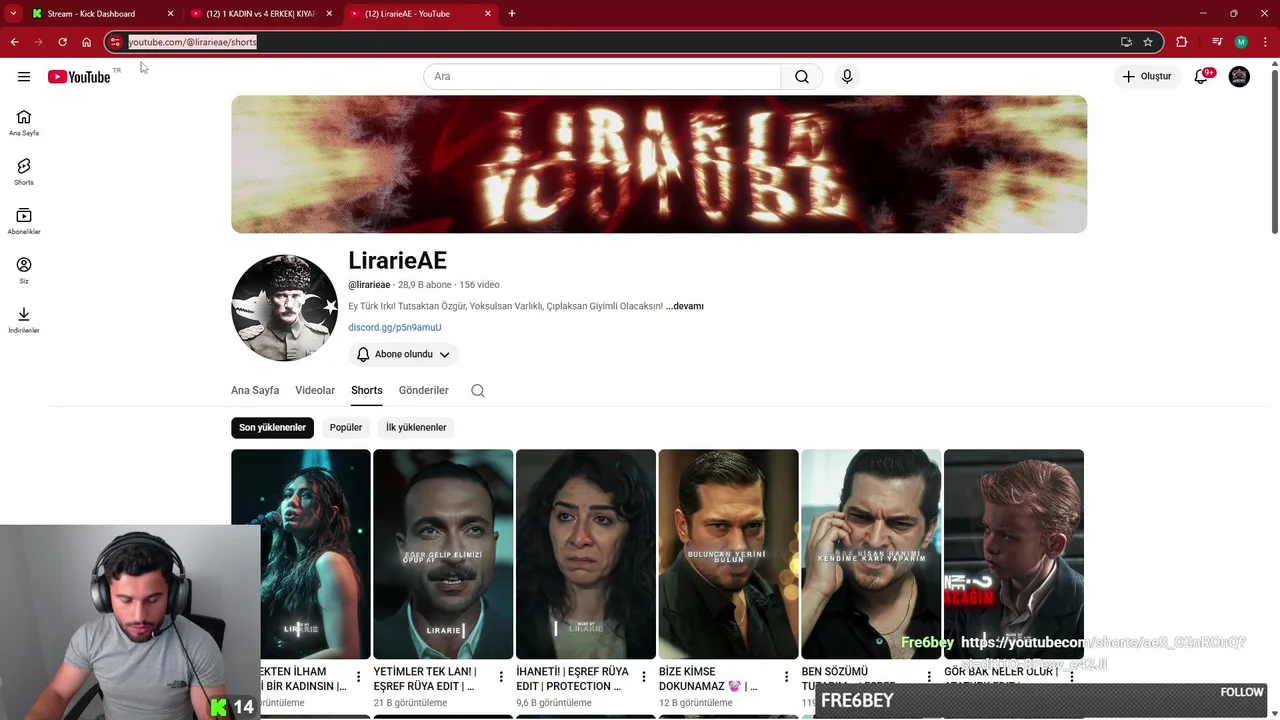Open browser home page button
The height and width of the screenshot is (720, 1280).
(x=86, y=42)
